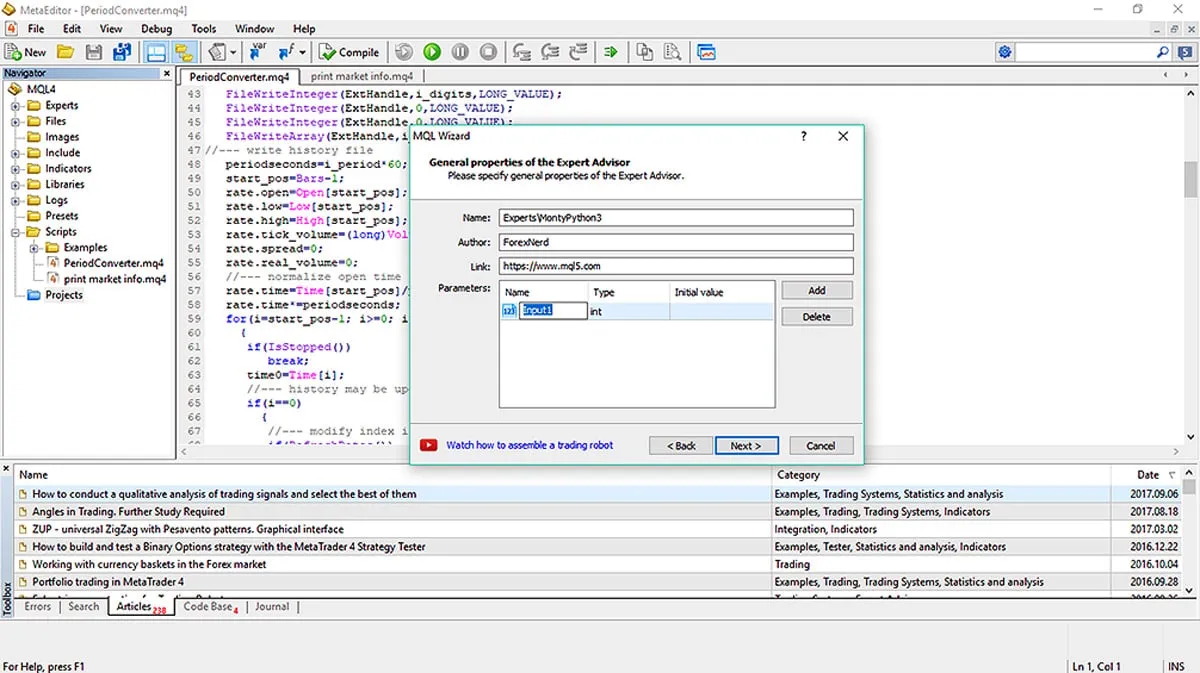Click the search magnifier icon in toolbar

1162,52
